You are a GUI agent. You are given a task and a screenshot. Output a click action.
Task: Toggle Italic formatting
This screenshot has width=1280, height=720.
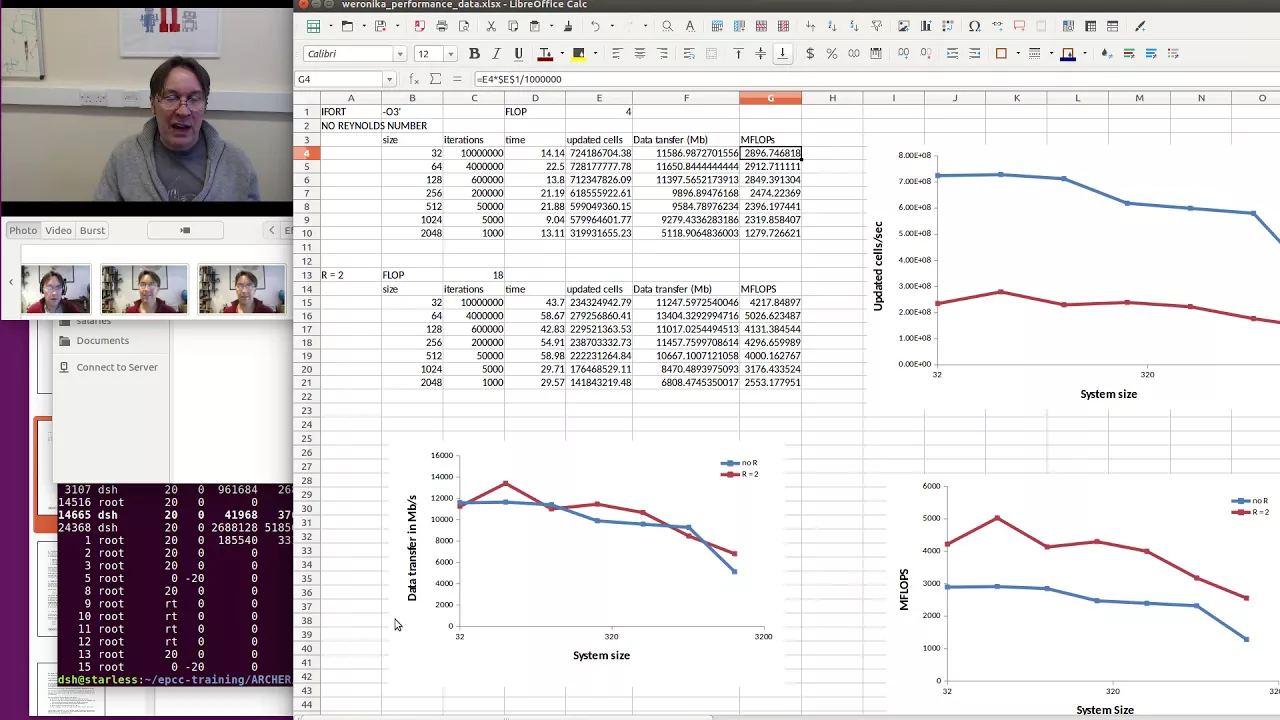[x=496, y=54]
